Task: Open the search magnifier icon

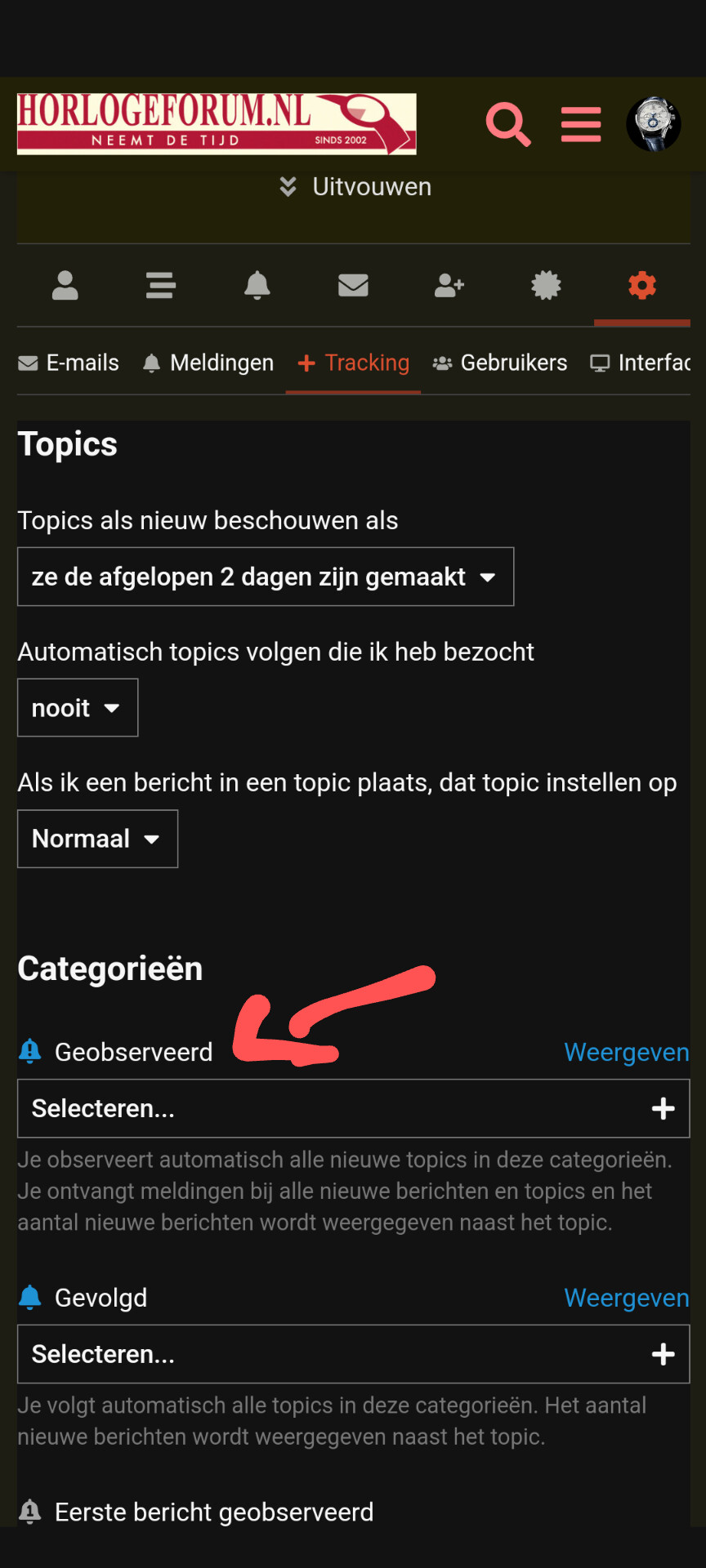Action: [508, 124]
